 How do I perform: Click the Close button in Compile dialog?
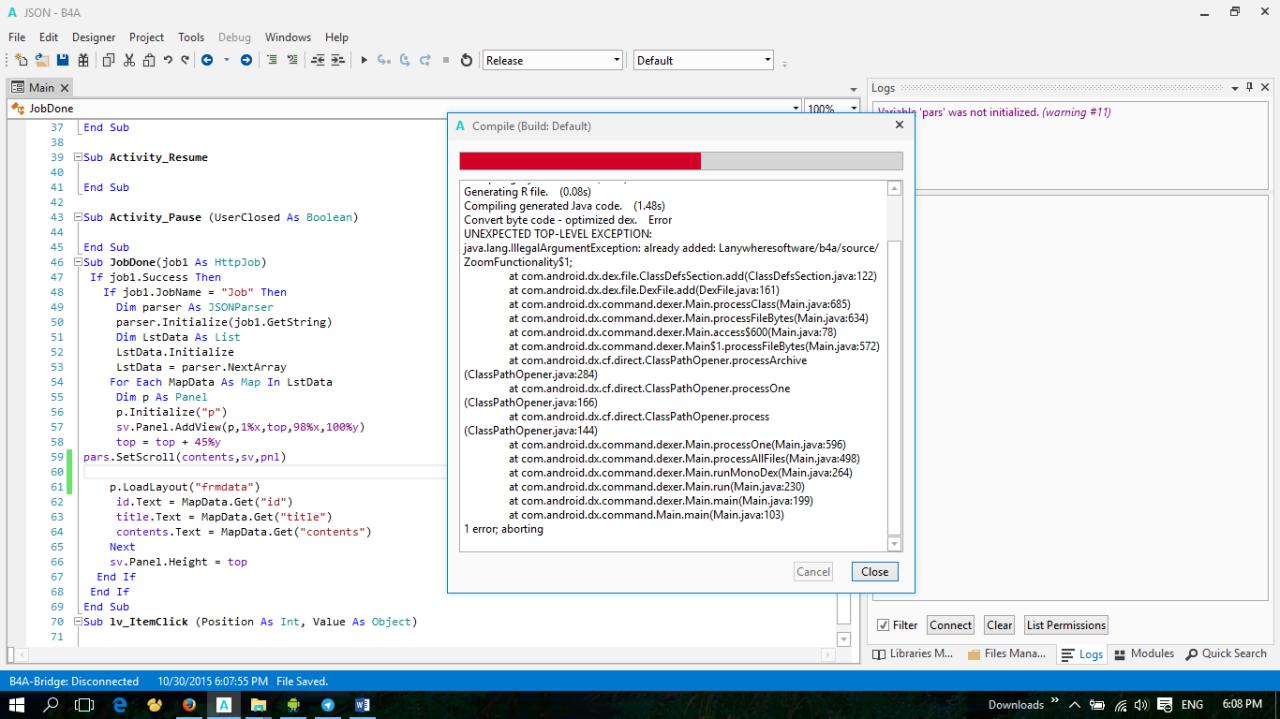pos(874,572)
